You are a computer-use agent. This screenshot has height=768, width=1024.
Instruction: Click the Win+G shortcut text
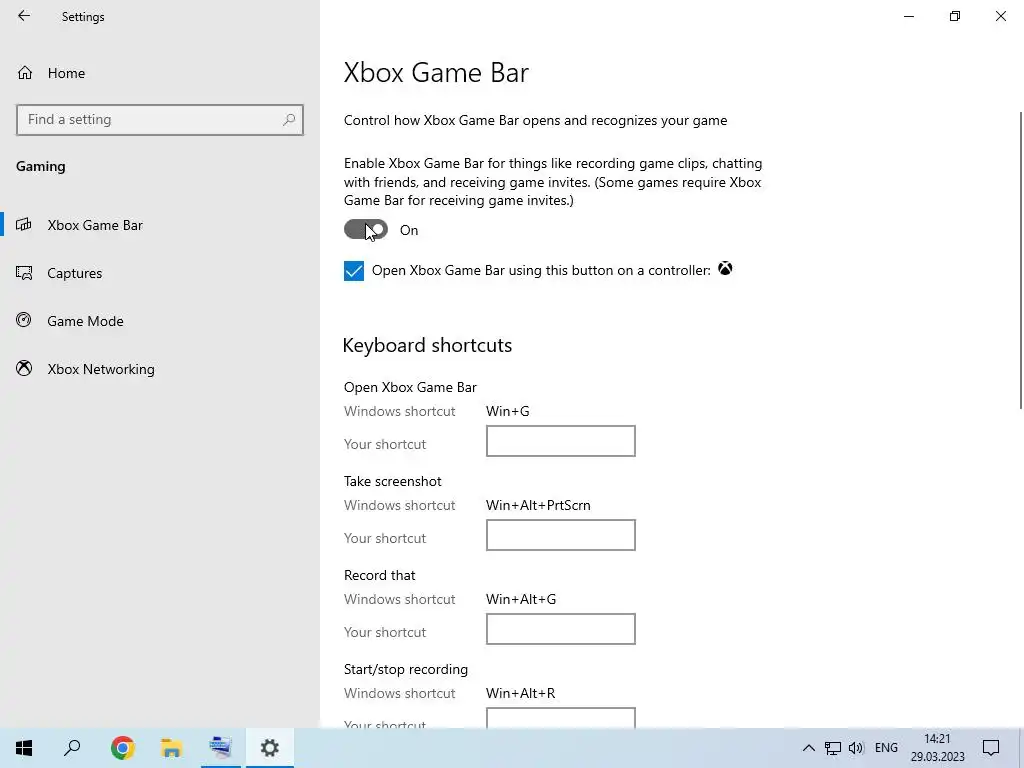point(507,411)
